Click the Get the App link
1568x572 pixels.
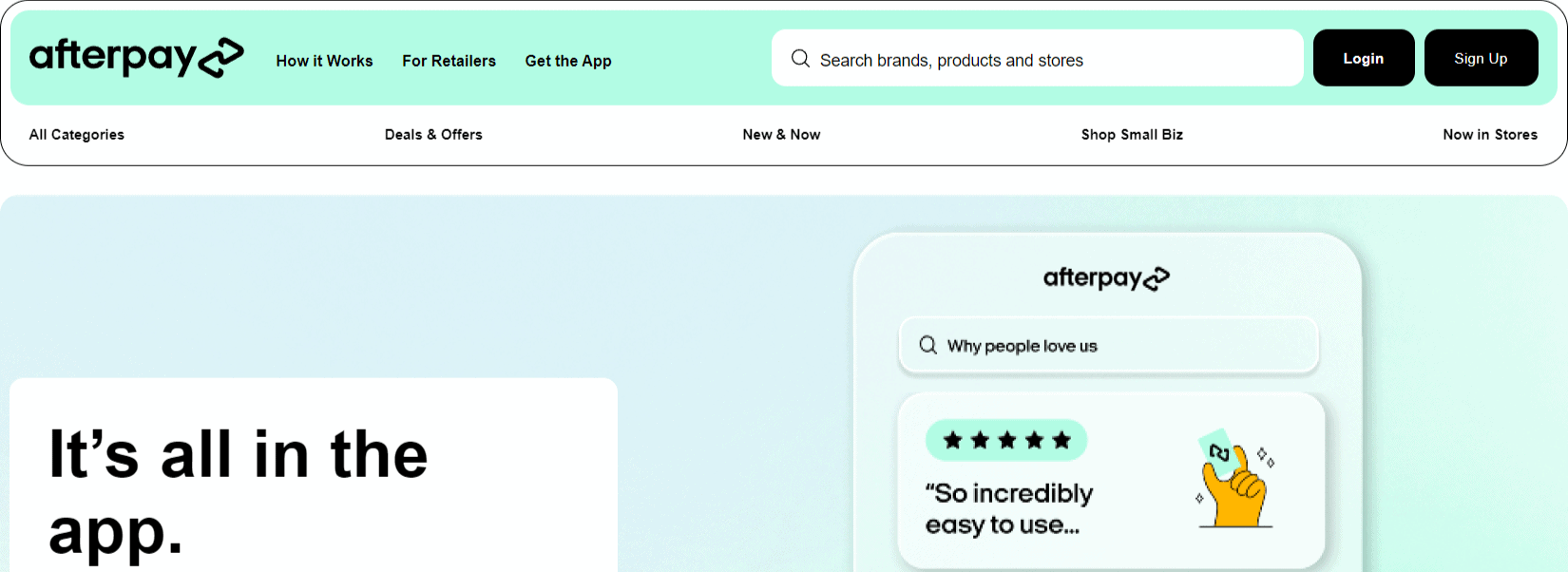pos(568,61)
